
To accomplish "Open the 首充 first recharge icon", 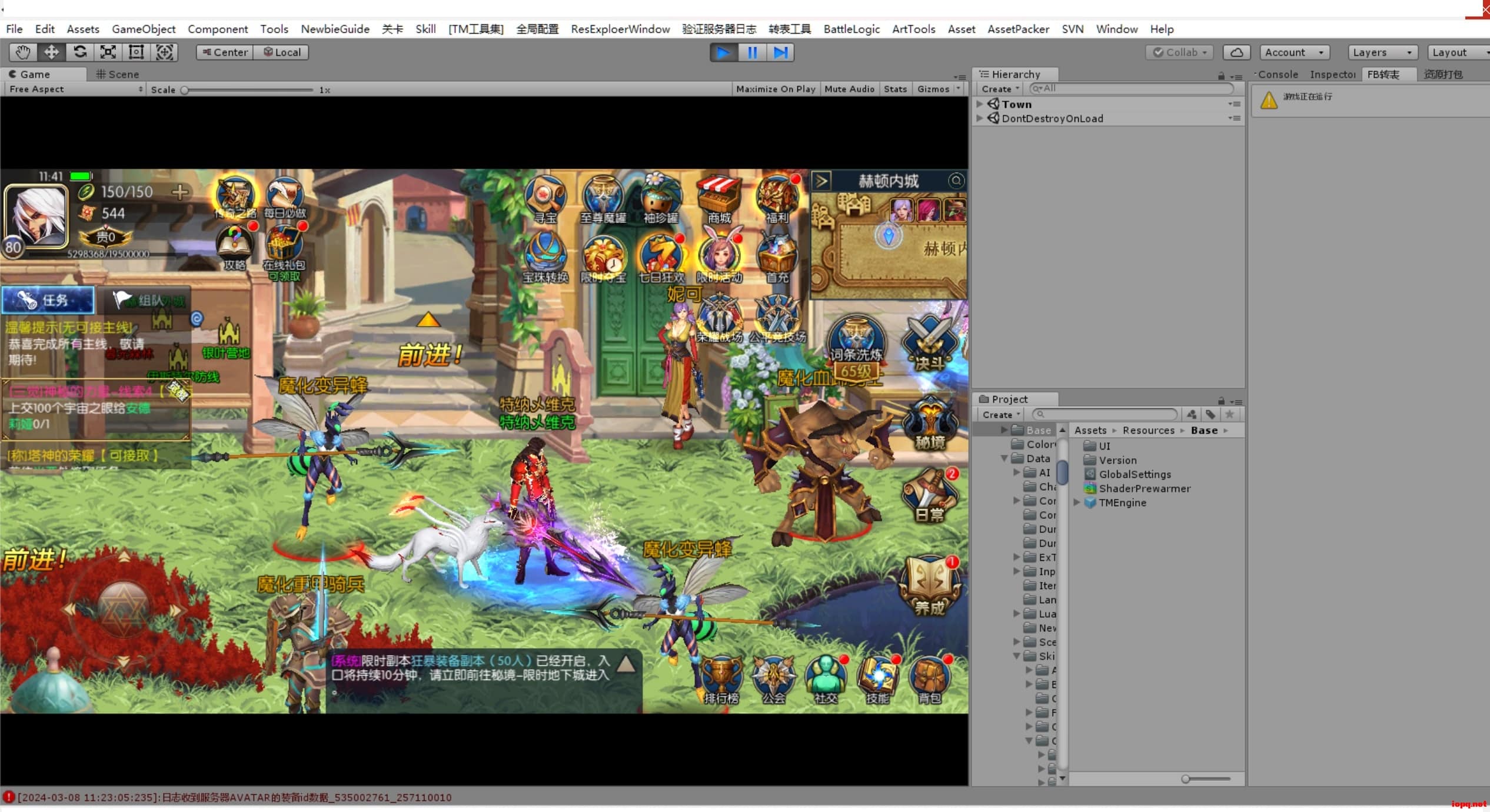I will click(x=777, y=259).
